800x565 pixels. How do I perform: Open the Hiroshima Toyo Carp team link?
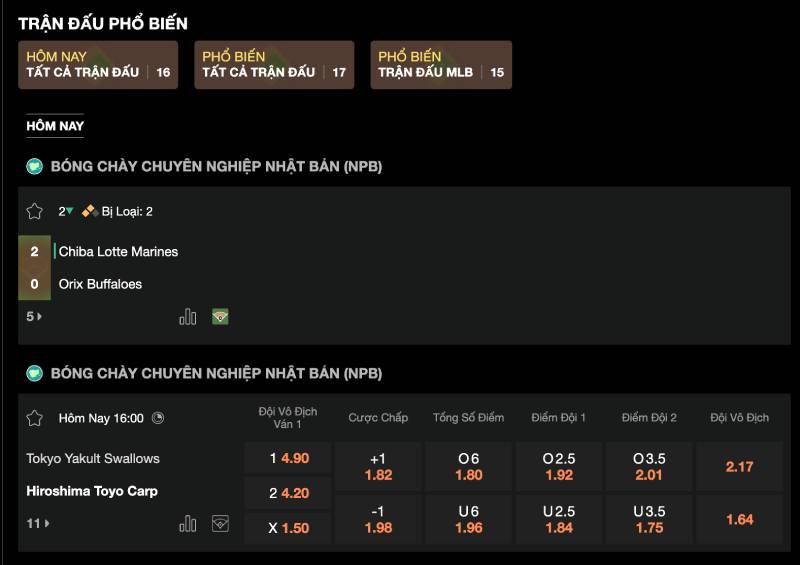[92, 491]
